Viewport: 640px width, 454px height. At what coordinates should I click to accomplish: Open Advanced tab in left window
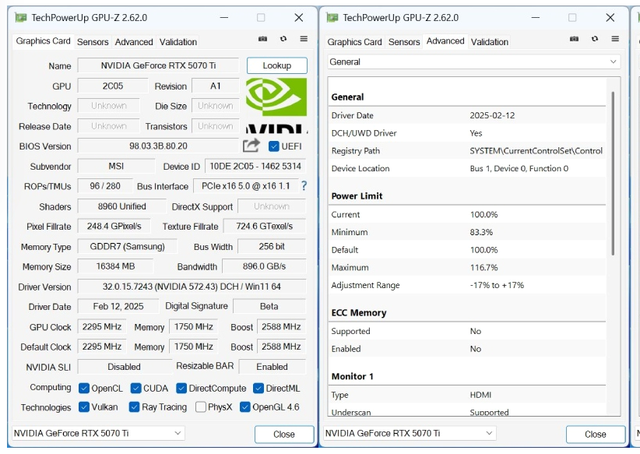134,42
